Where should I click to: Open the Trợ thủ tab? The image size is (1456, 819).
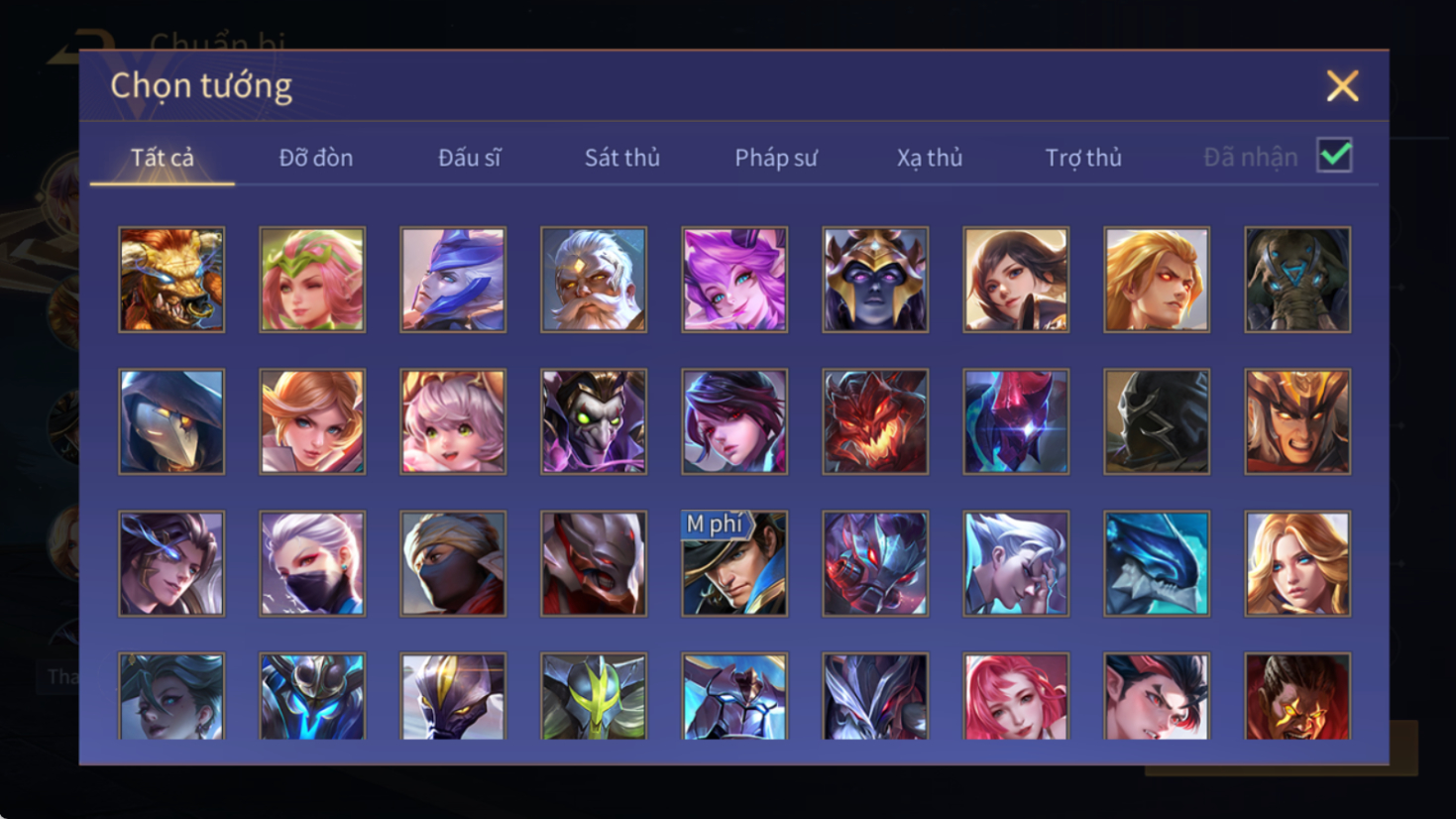pyautogui.click(x=1083, y=158)
